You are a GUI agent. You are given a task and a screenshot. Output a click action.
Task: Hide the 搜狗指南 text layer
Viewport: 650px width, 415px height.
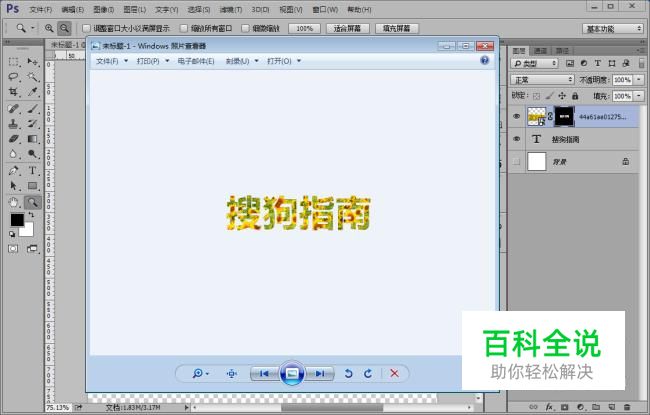point(517,139)
